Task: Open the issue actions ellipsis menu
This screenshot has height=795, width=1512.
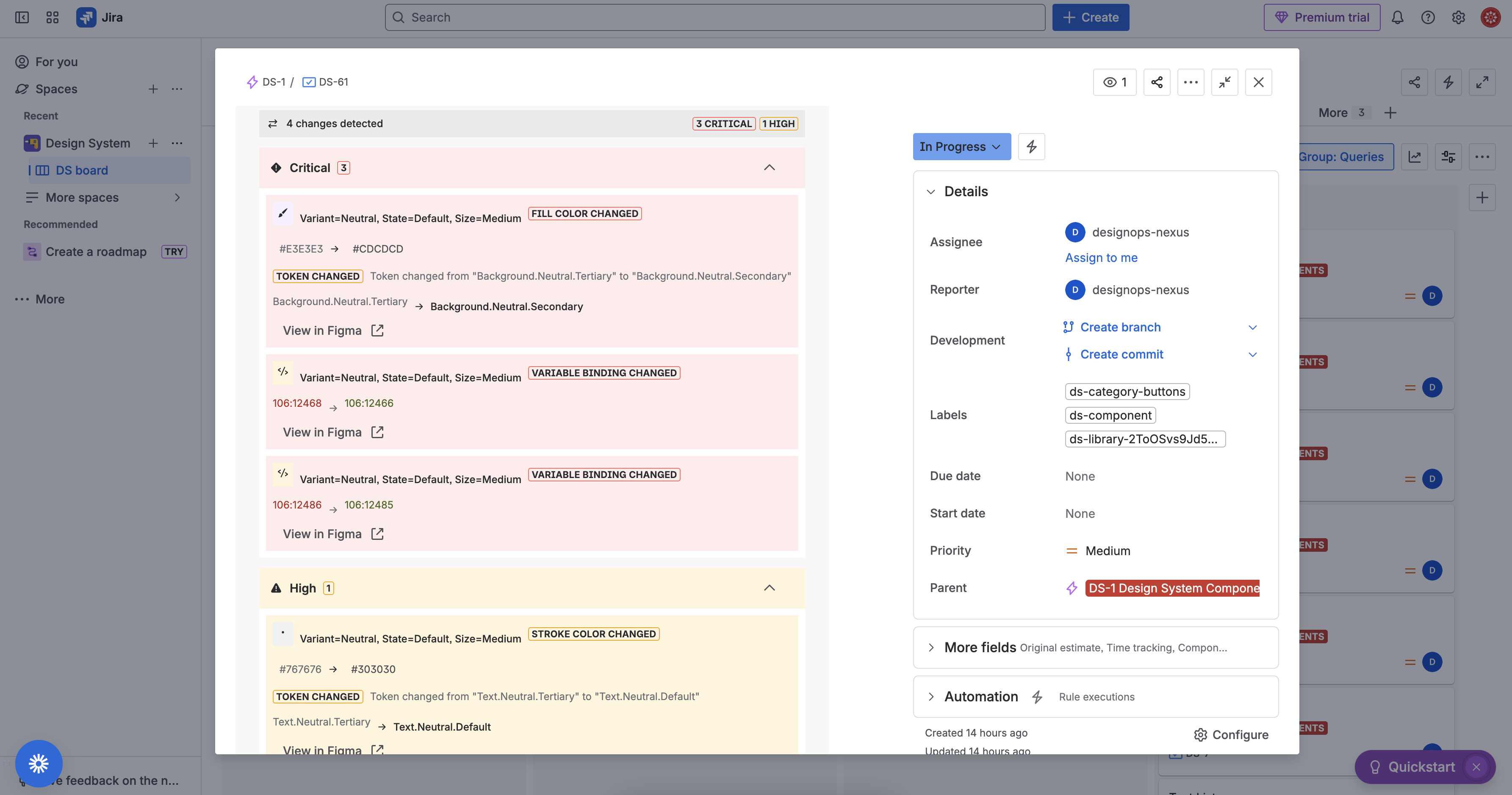Action: click(x=1191, y=82)
